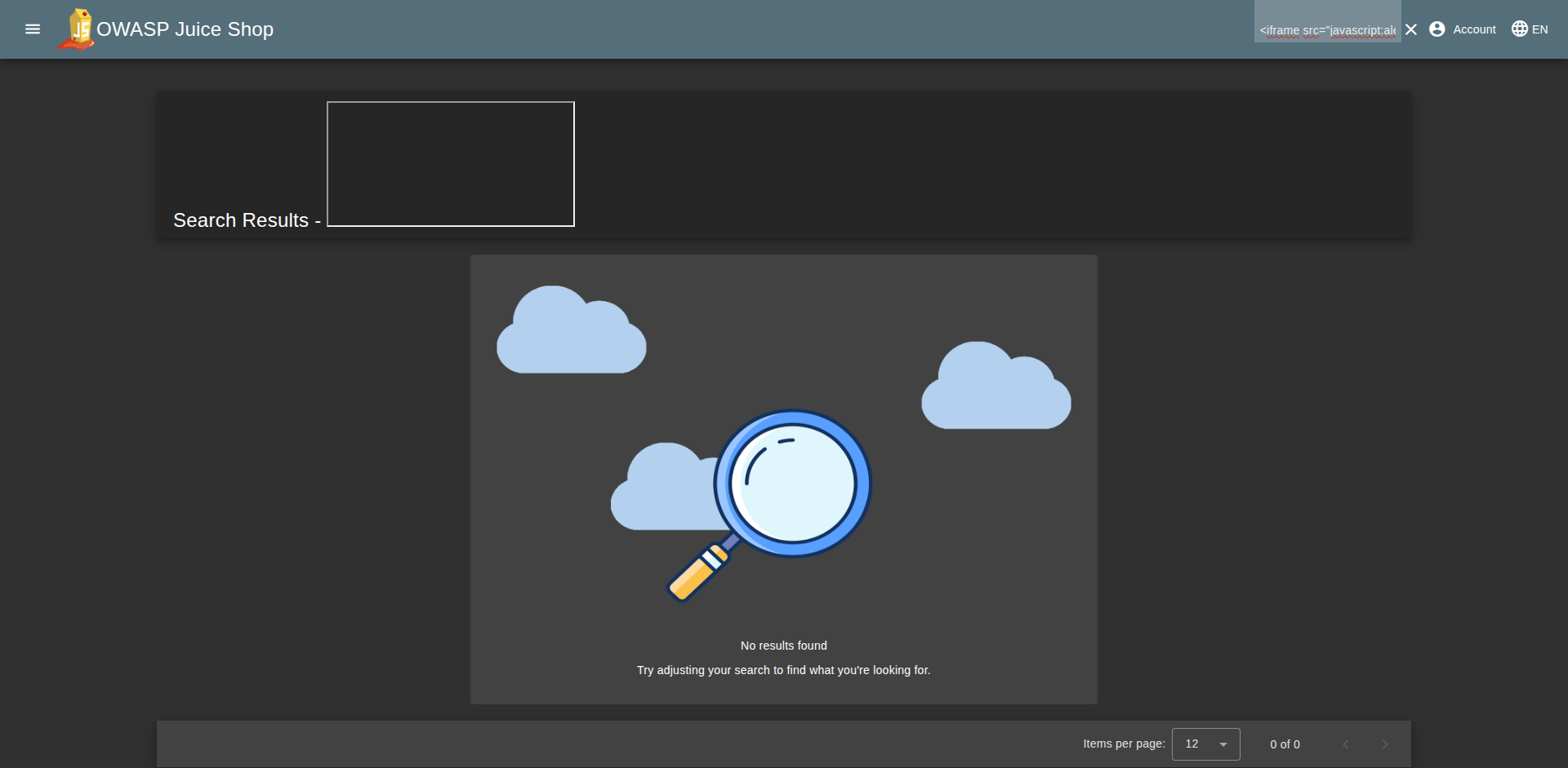The image size is (1568, 768).
Task: Click the Account person icon
Action: tap(1437, 29)
